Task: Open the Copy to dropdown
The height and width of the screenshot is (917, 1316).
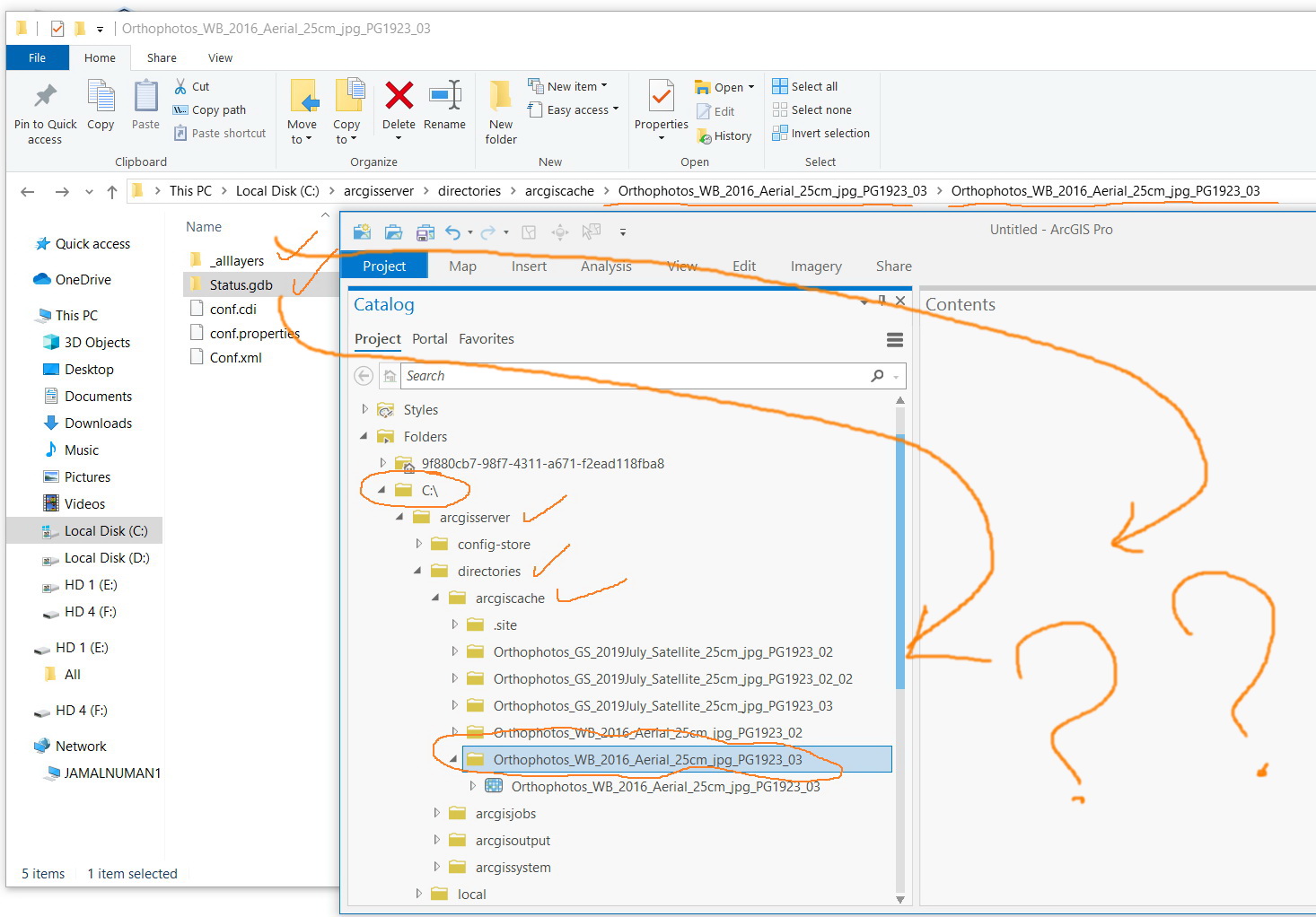Action: pyautogui.click(x=347, y=111)
